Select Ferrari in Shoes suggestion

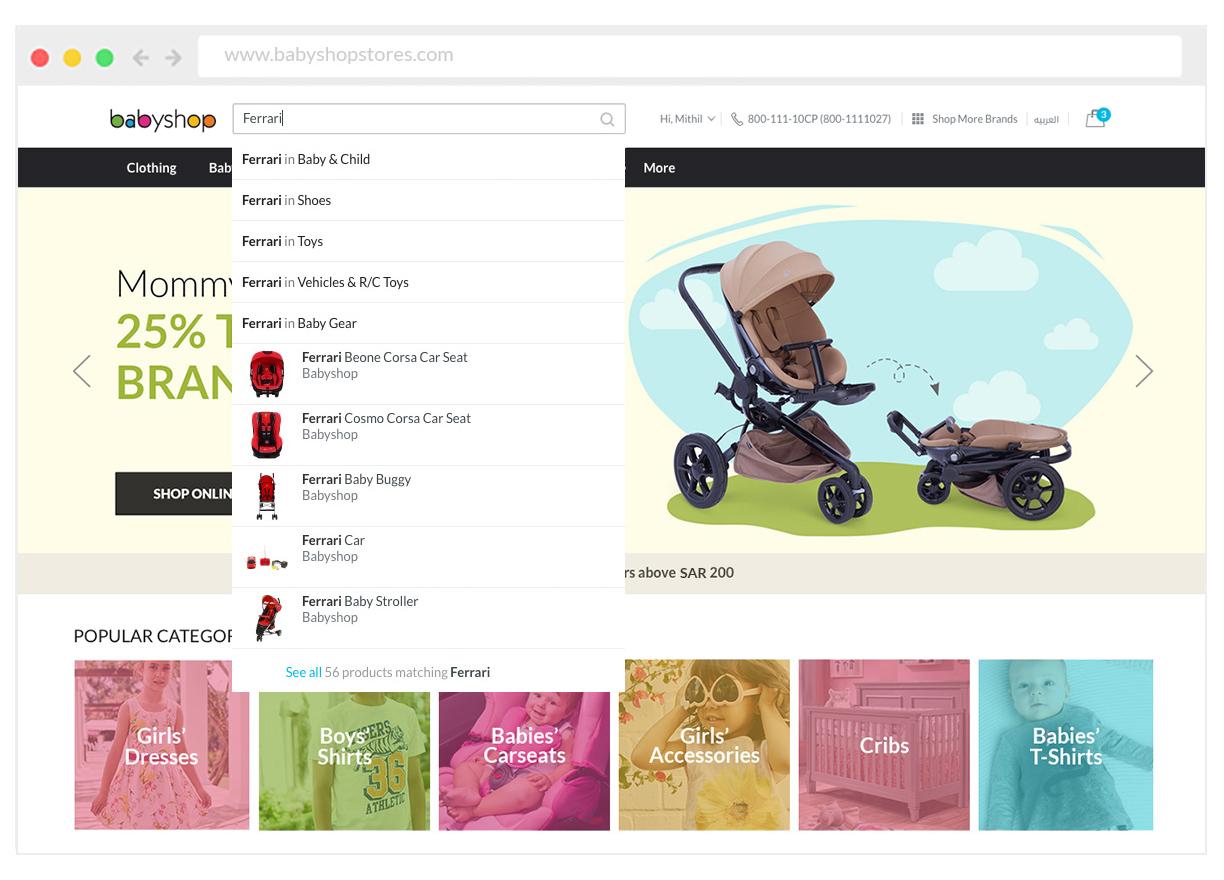click(x=428, y=200)
